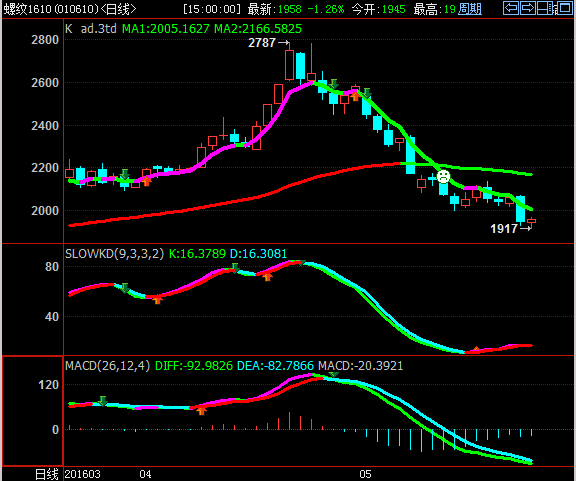This screenshot has width=576, height=481.
Task: Click the 04 month marker on time axis
Action: point(145,474)
